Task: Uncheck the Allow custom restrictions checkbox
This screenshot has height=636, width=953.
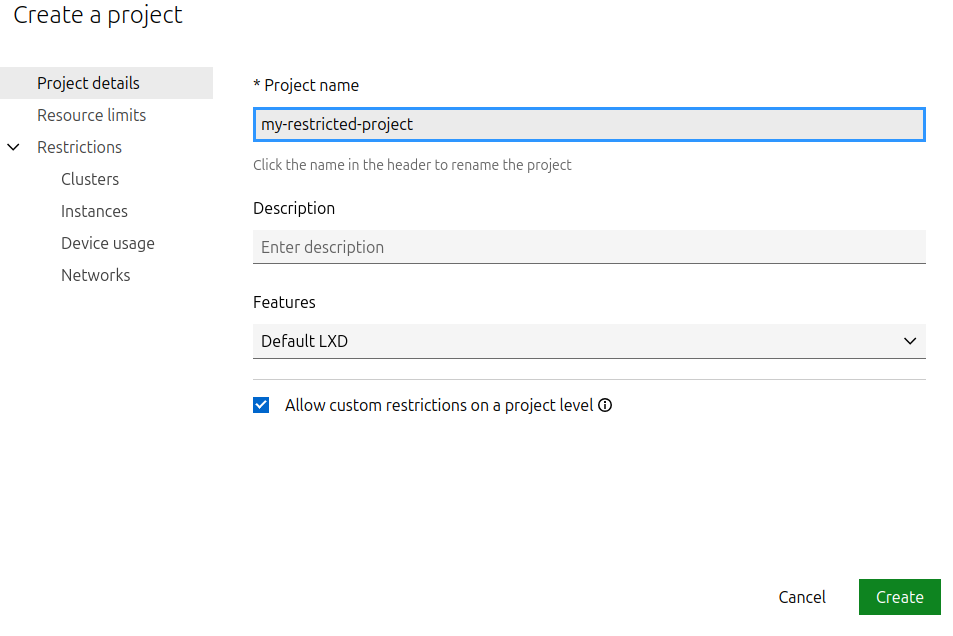Action: 262,406
